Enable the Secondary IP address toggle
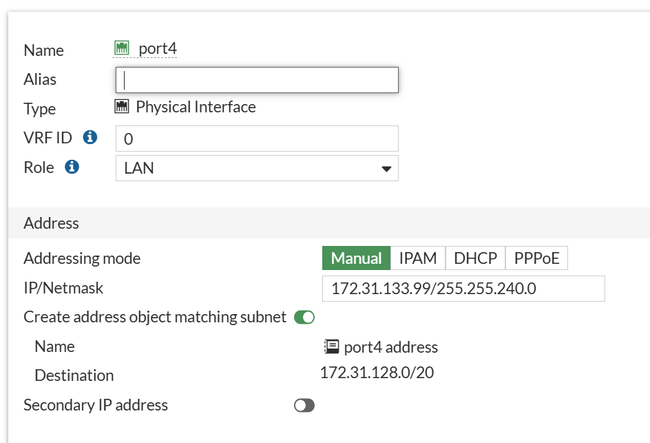650x443 pixels. tap(304, 405)
